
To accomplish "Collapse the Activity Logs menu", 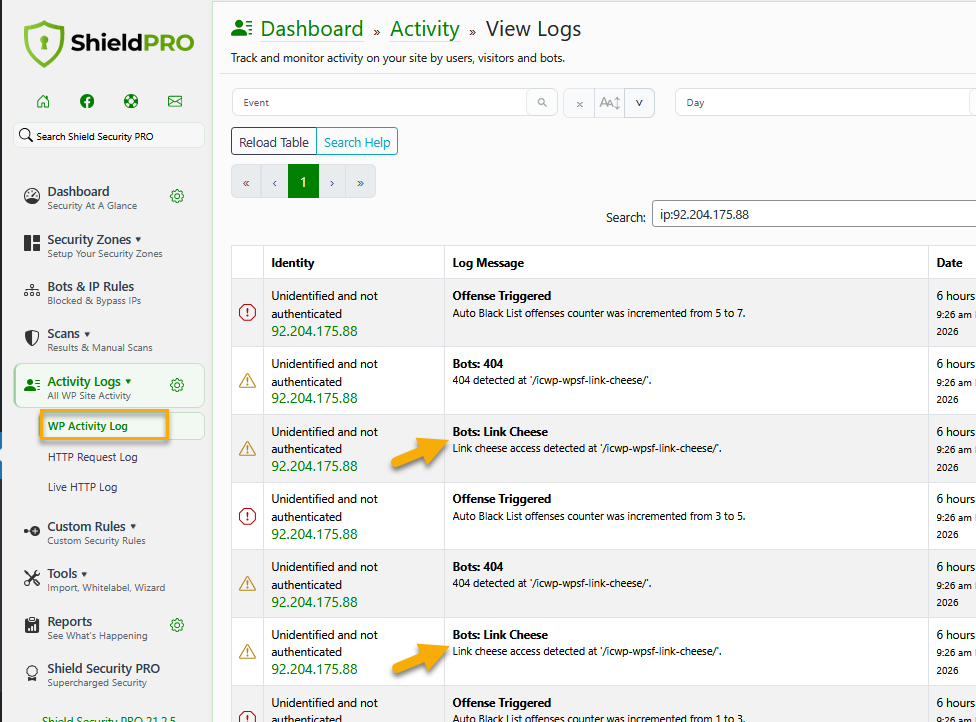I will pyautogui.click(x=128, y=382).
